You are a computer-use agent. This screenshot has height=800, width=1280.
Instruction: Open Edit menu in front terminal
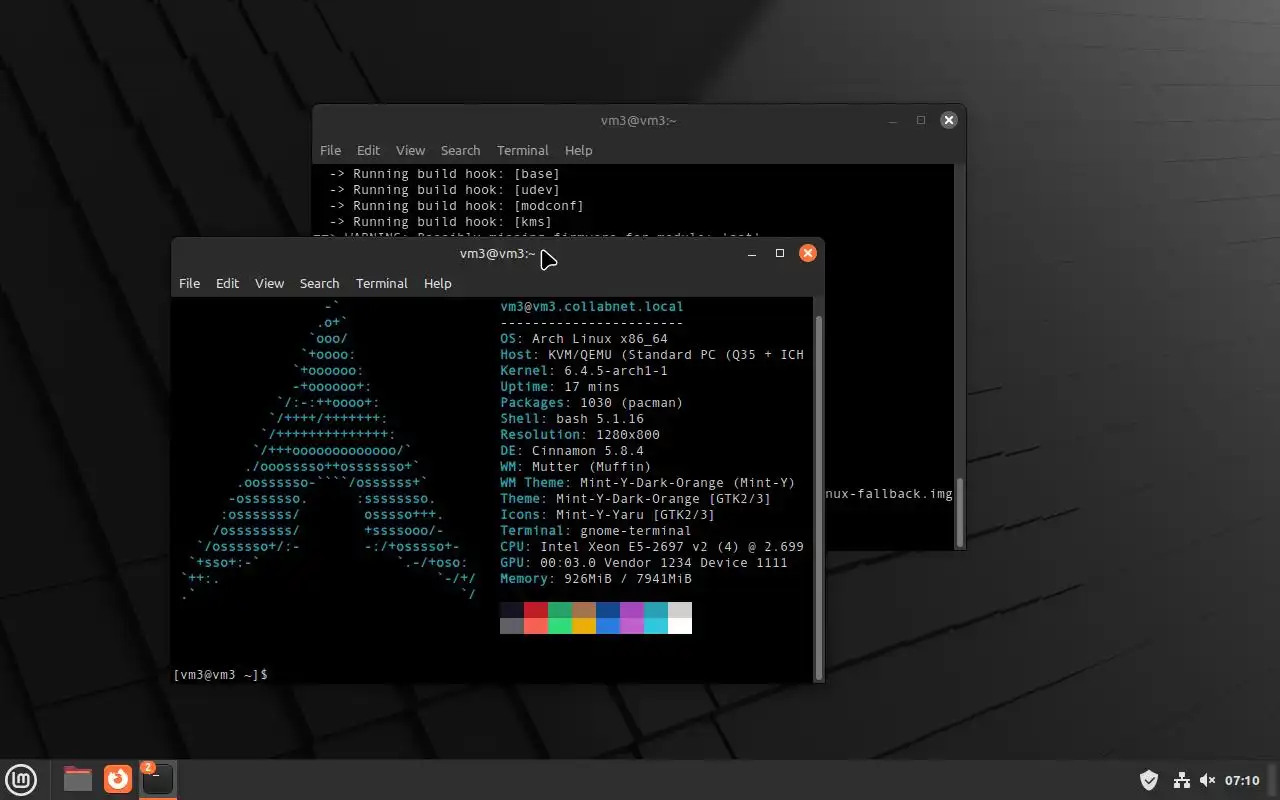click(x=227, y=283)
